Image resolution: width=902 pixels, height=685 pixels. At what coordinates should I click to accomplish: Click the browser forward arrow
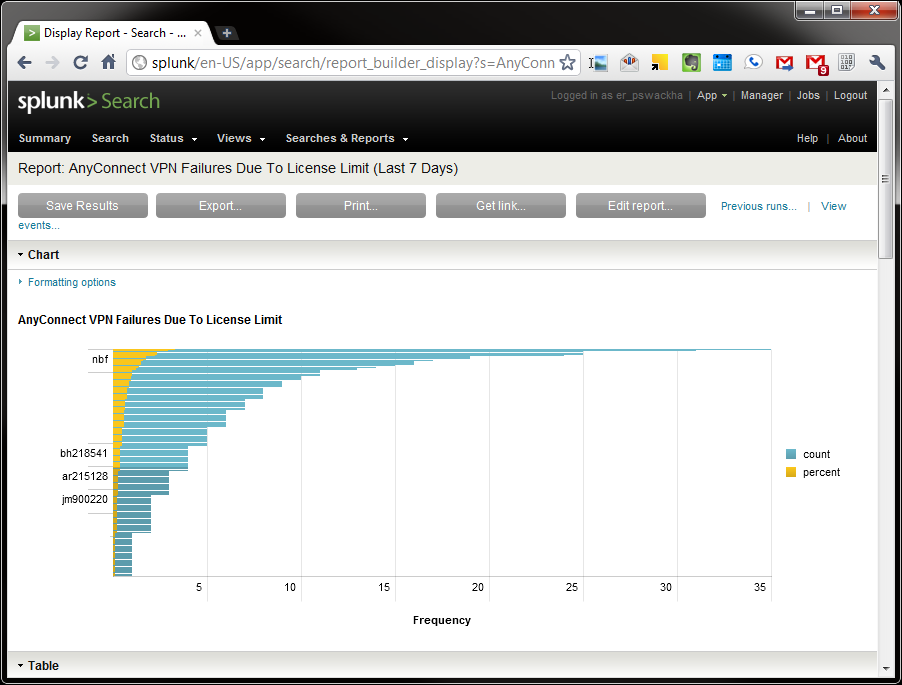click(52, 63)
